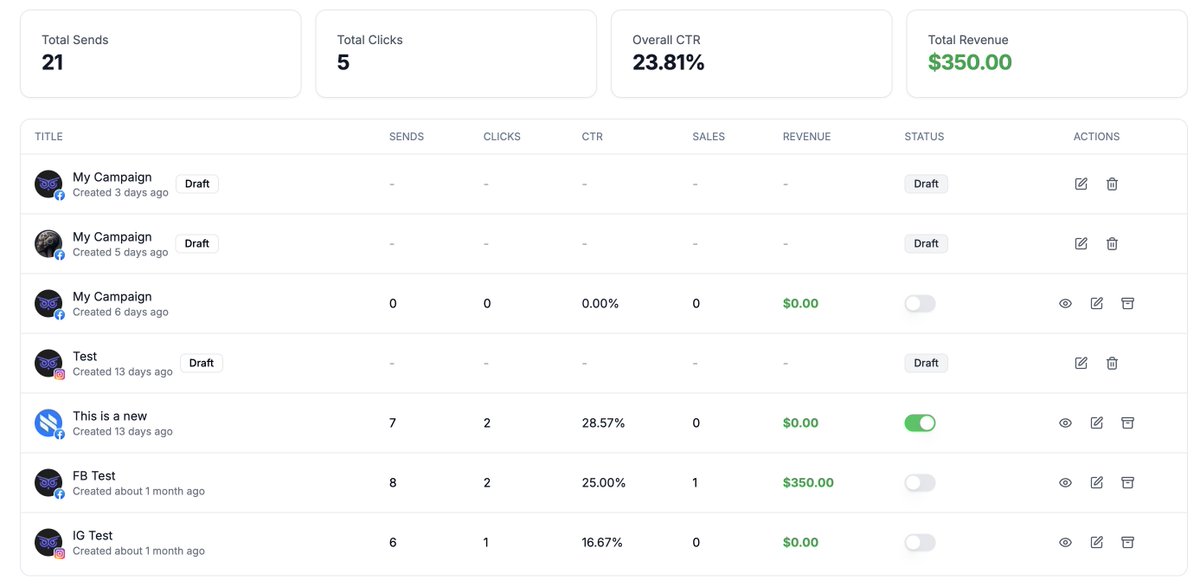Click Draft status badge in My Campaign 5 days ago row
Viewport: 1200px width, 587px height.
[926, 244]
